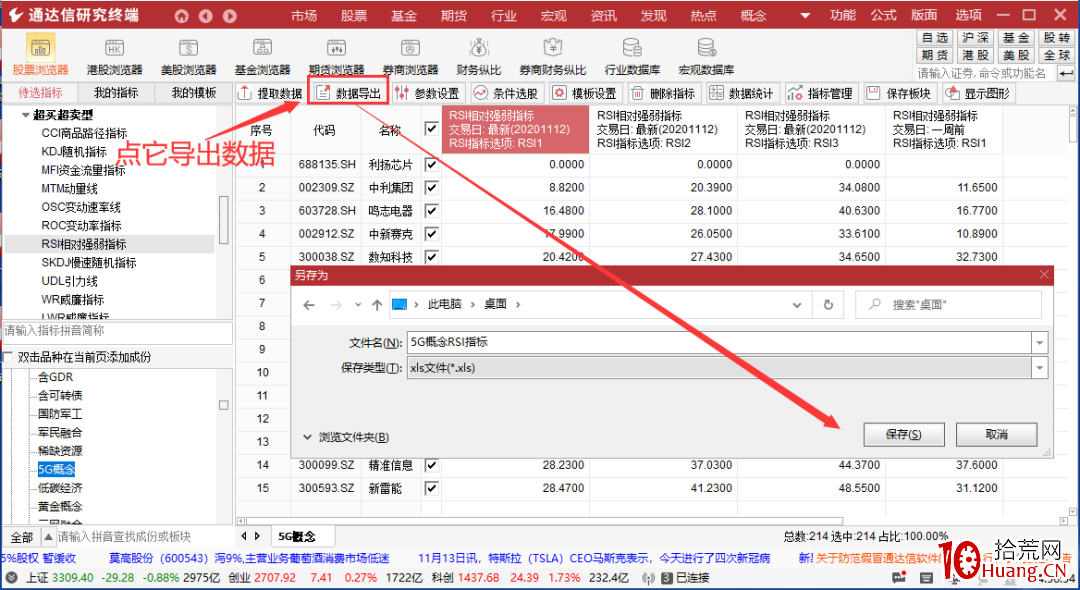This screenshot has width=1080, height=590.
Task: Open the 港股浏览器 browser
Action: tap(114, 56)
